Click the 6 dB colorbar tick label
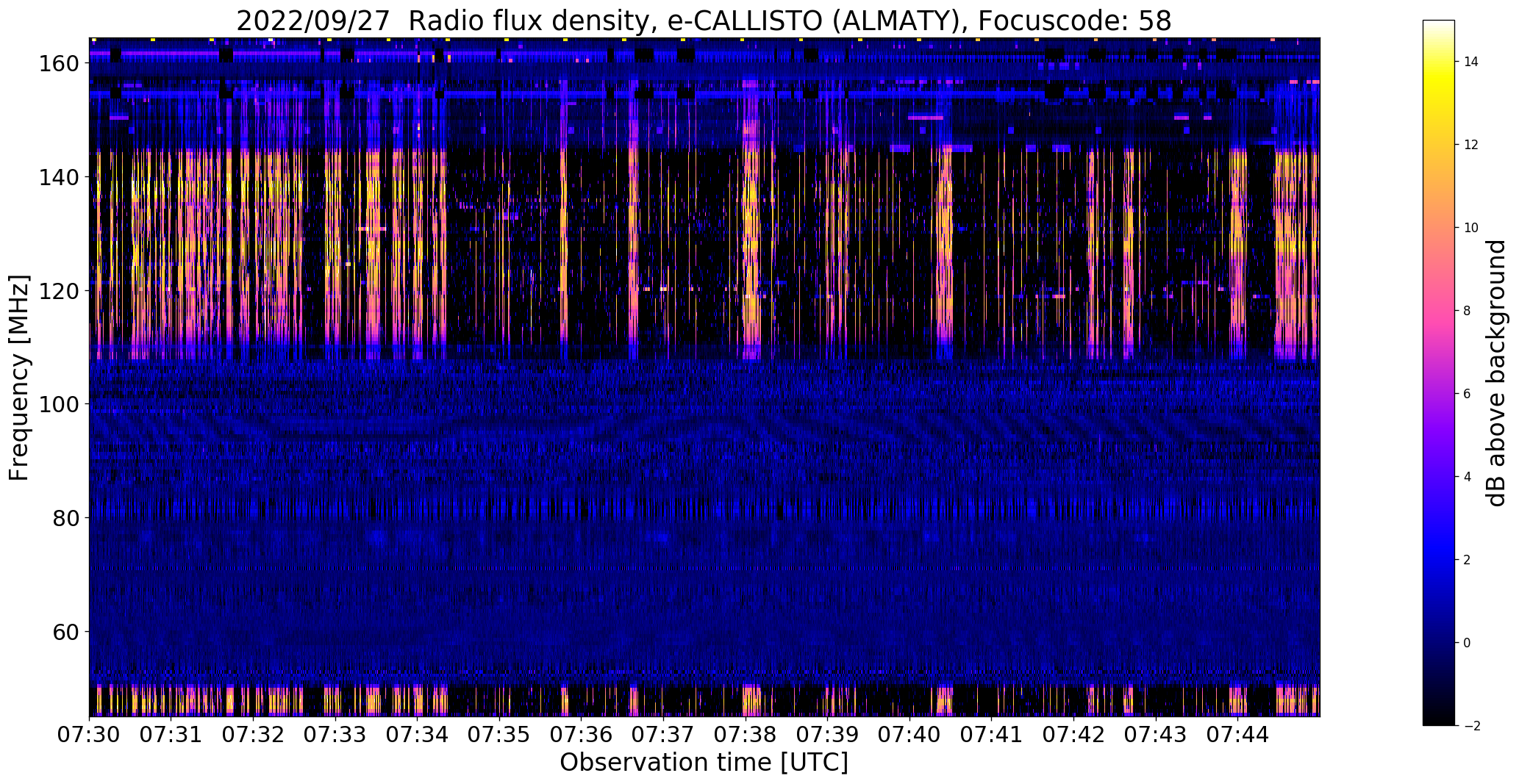 (1468, 394)
